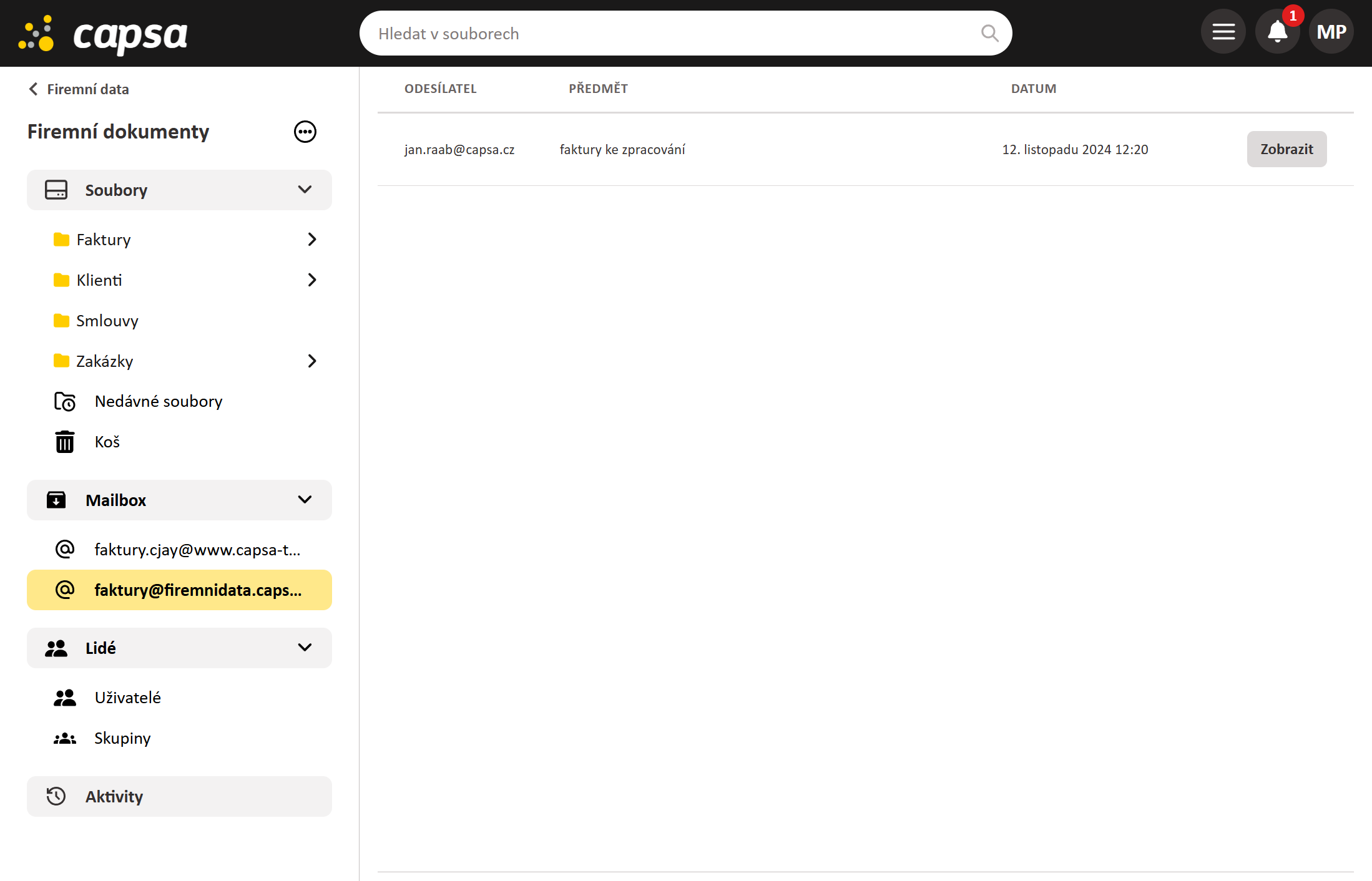Expand the Faktury folder chevron

coord(312,240)
